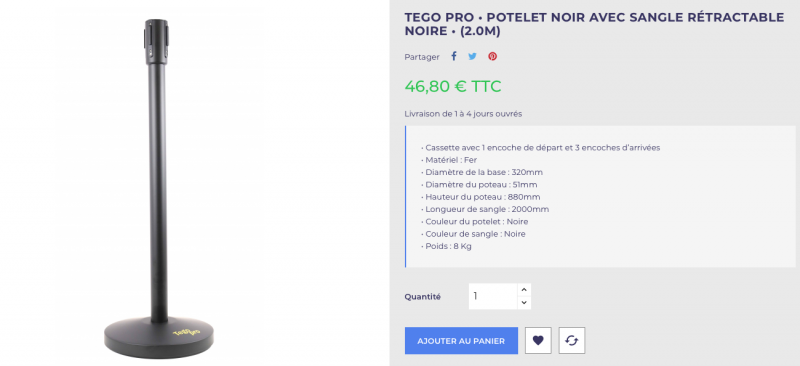Click the Livraison de 1 à 4 jours text
This screenshot has height=366, width=800.
coord(463,114)
